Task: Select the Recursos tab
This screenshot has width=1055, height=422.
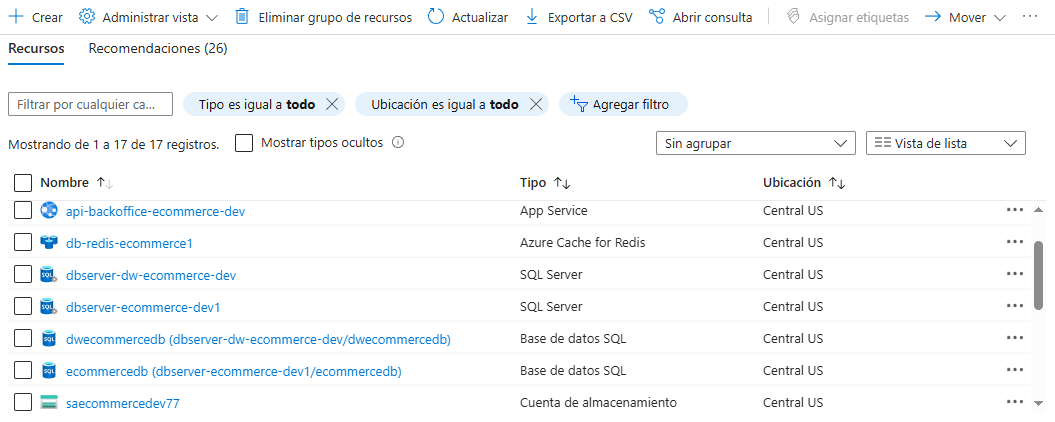Action: (36, 48)
